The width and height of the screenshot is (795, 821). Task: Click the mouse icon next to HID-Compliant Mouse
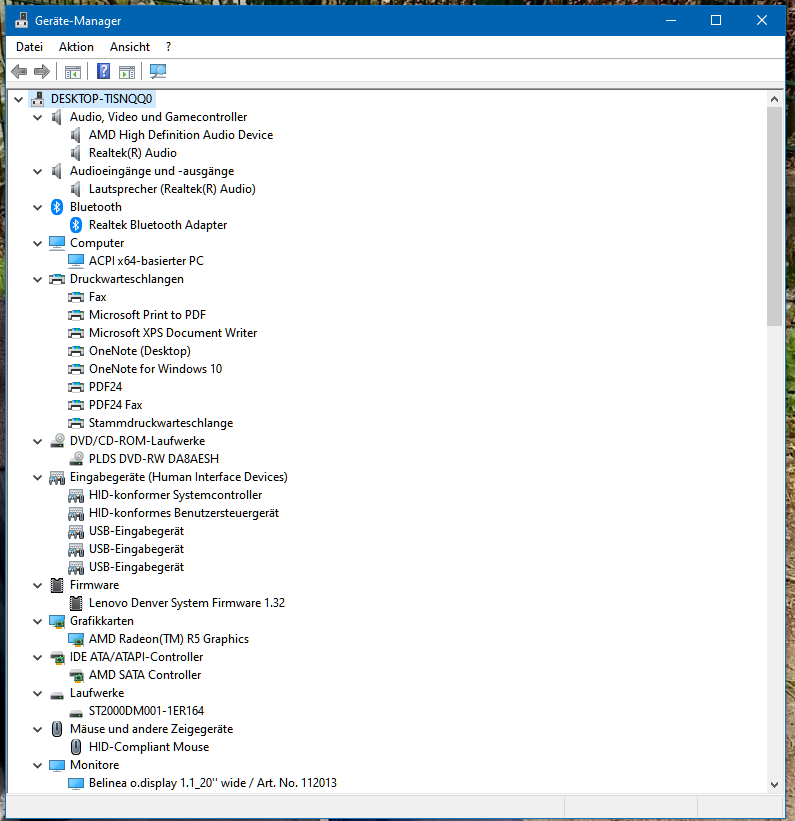coord(76,747)
